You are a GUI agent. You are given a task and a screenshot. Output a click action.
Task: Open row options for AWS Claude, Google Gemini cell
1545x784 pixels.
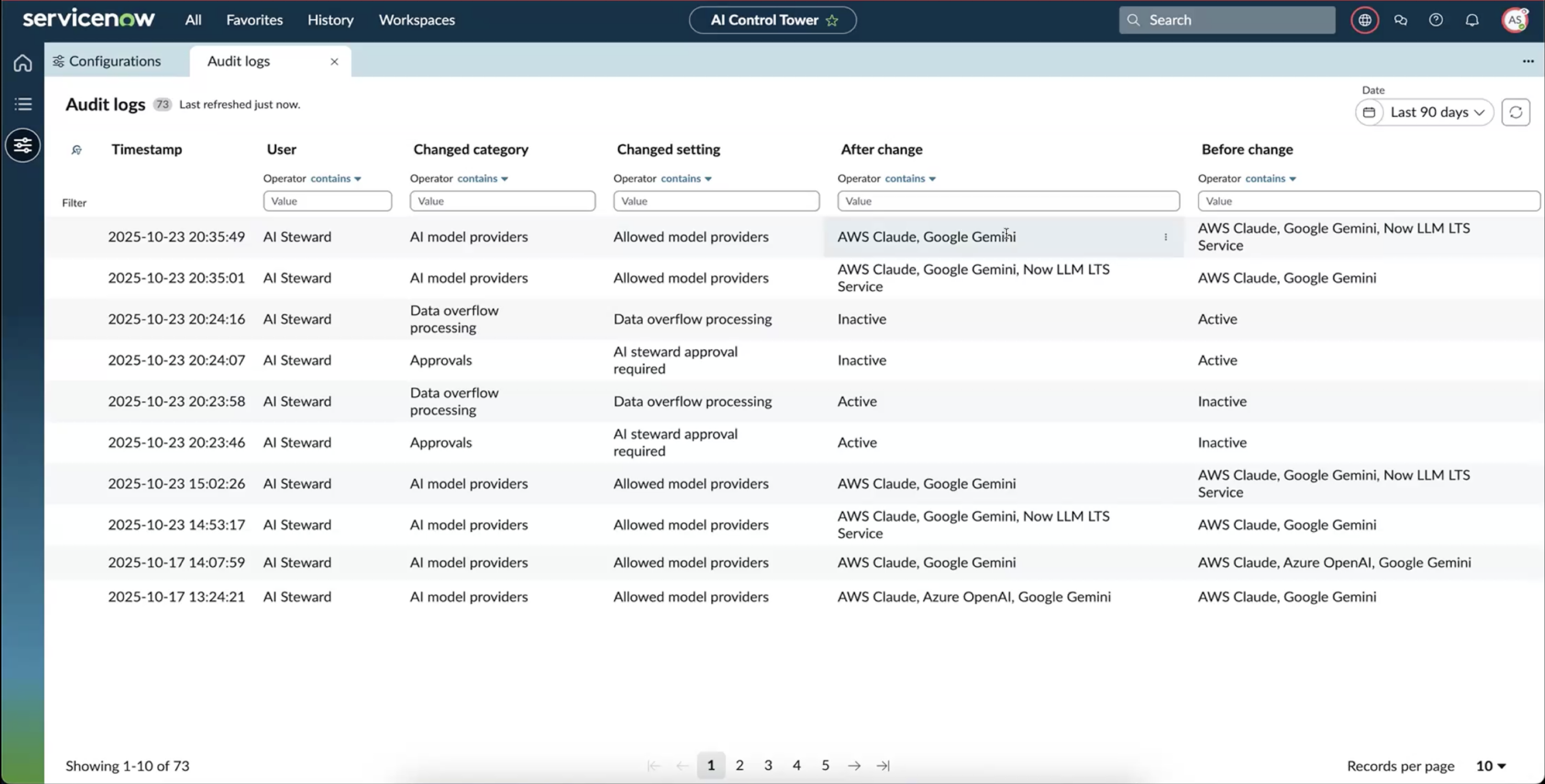1165,237
